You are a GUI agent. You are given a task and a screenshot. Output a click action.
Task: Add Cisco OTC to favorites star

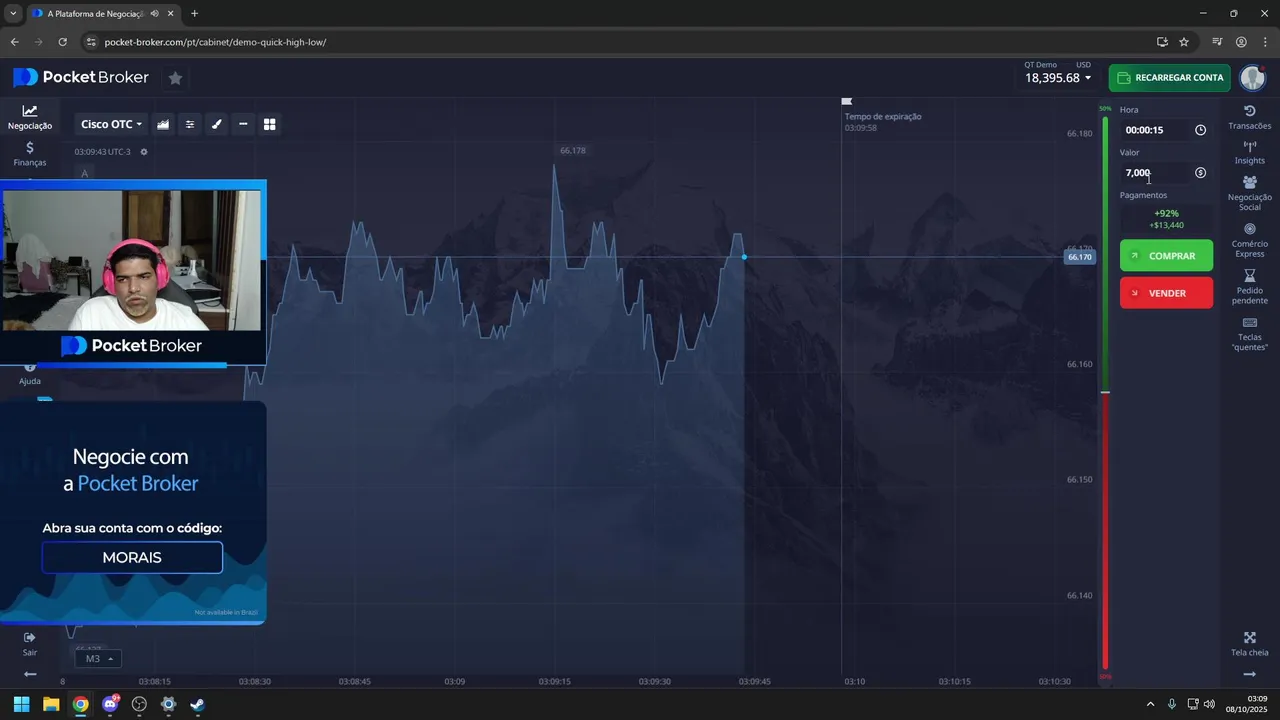175,78
